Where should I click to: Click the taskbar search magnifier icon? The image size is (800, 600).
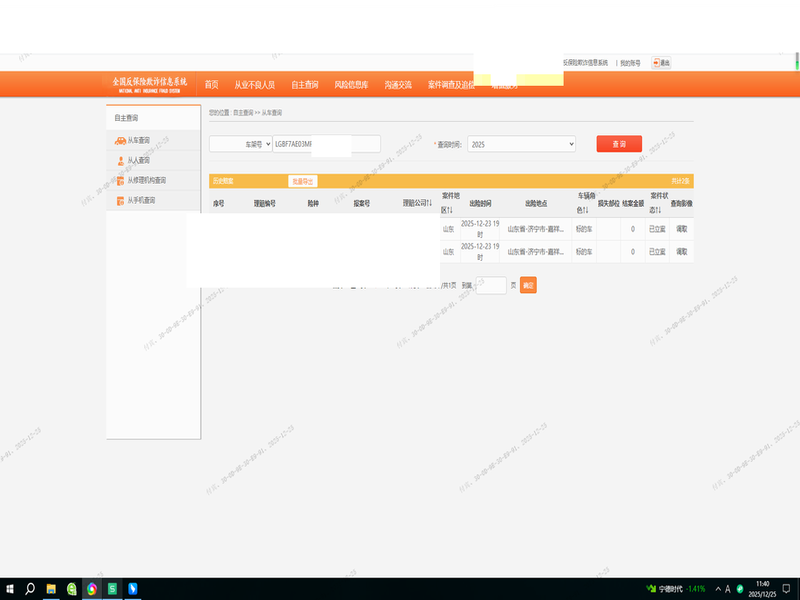31,588
